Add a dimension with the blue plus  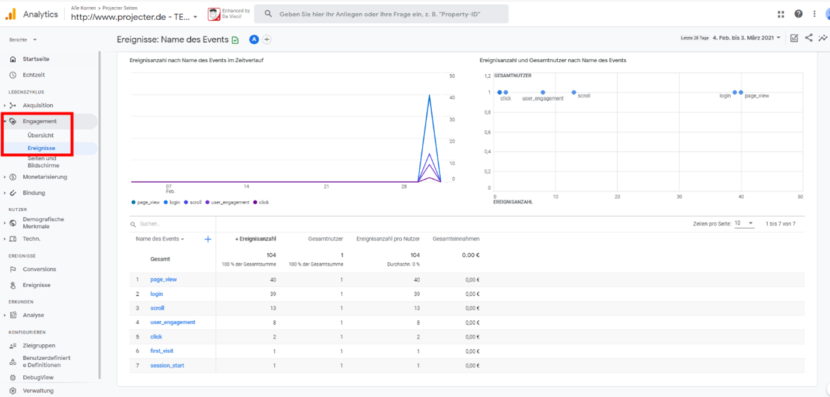click(x=208, y=239)
